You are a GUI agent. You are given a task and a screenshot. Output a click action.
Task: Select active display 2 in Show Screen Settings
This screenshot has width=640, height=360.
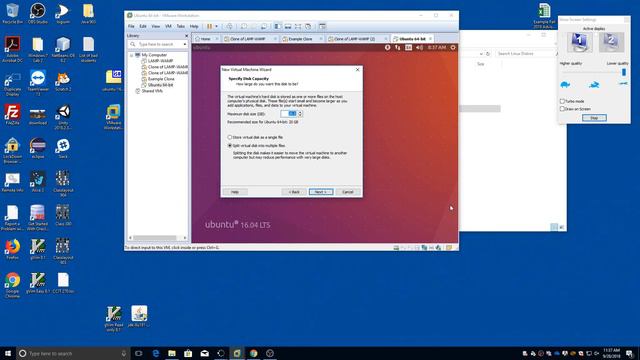pyautogui.click(x=611, y=42)
